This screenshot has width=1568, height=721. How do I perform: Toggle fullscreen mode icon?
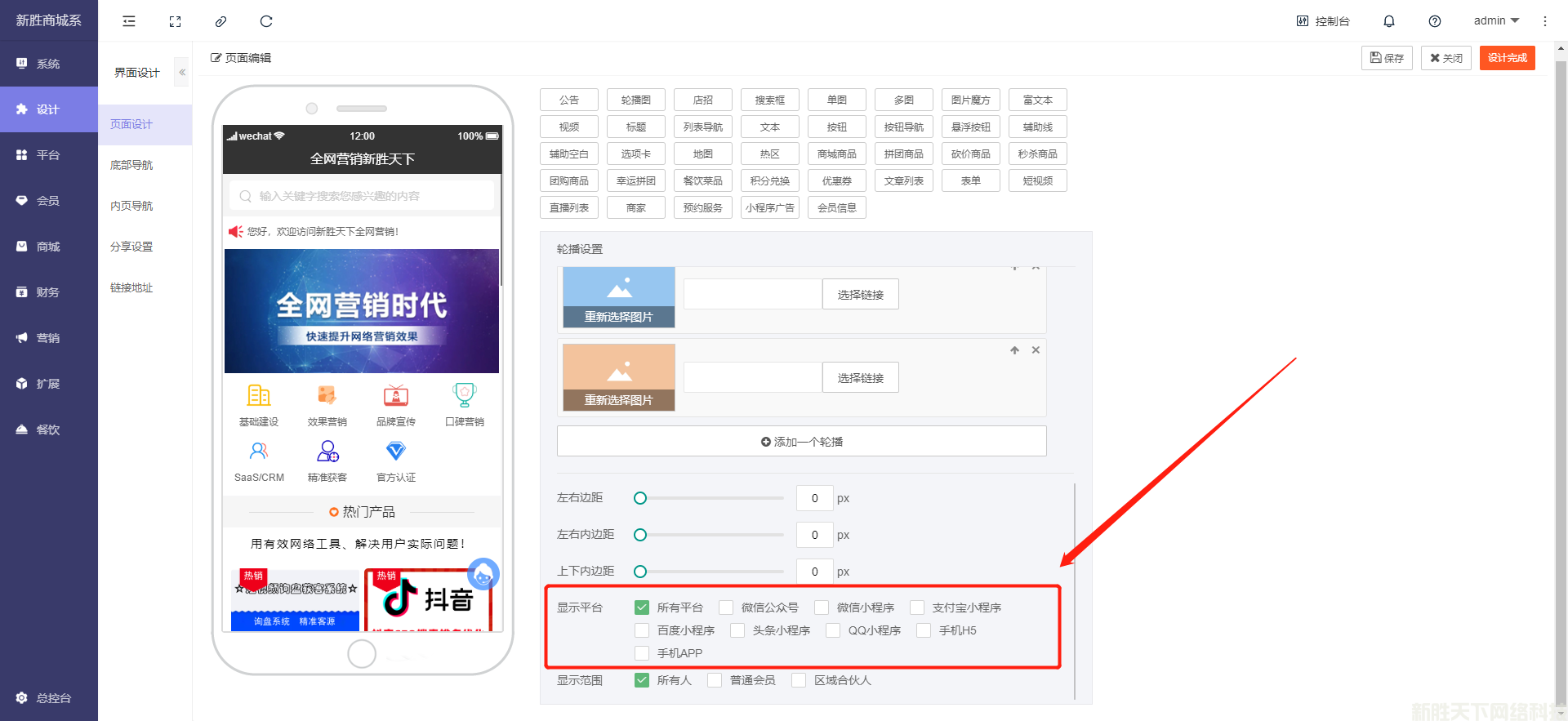(175, 21)
